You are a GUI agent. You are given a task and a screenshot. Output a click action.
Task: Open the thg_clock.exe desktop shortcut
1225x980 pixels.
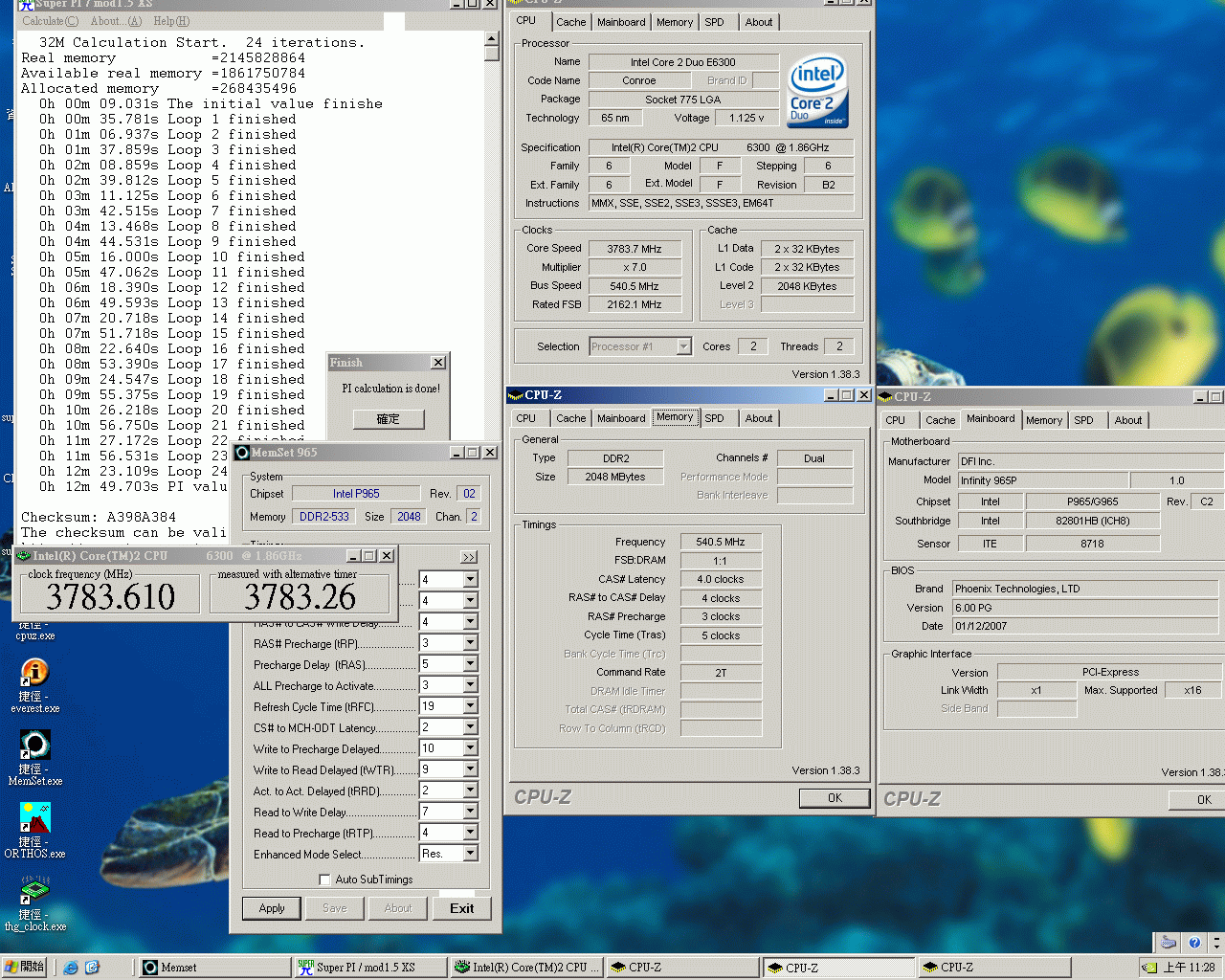tap(34, 902)
